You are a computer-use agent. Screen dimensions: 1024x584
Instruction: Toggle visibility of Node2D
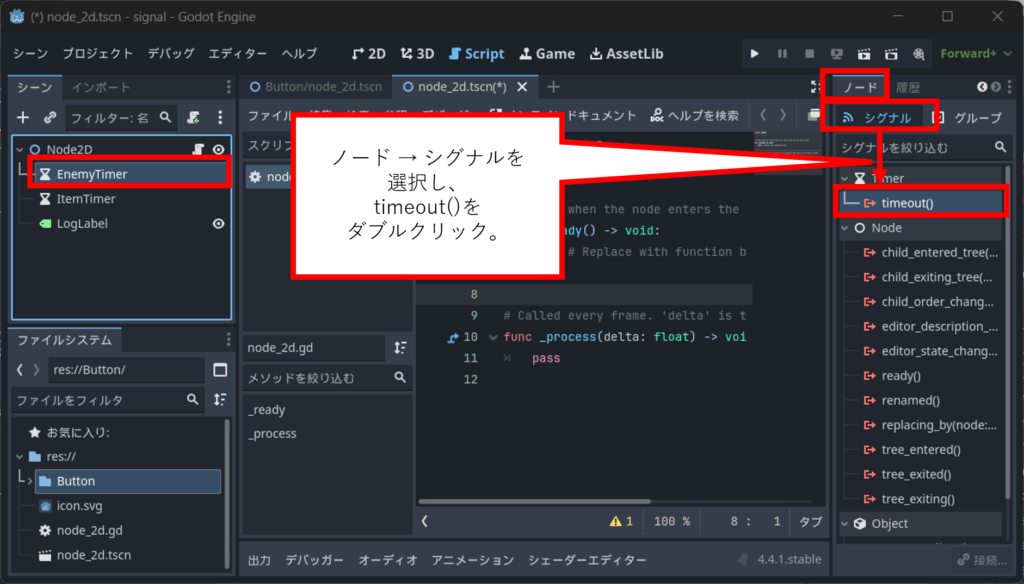point(219,150)
